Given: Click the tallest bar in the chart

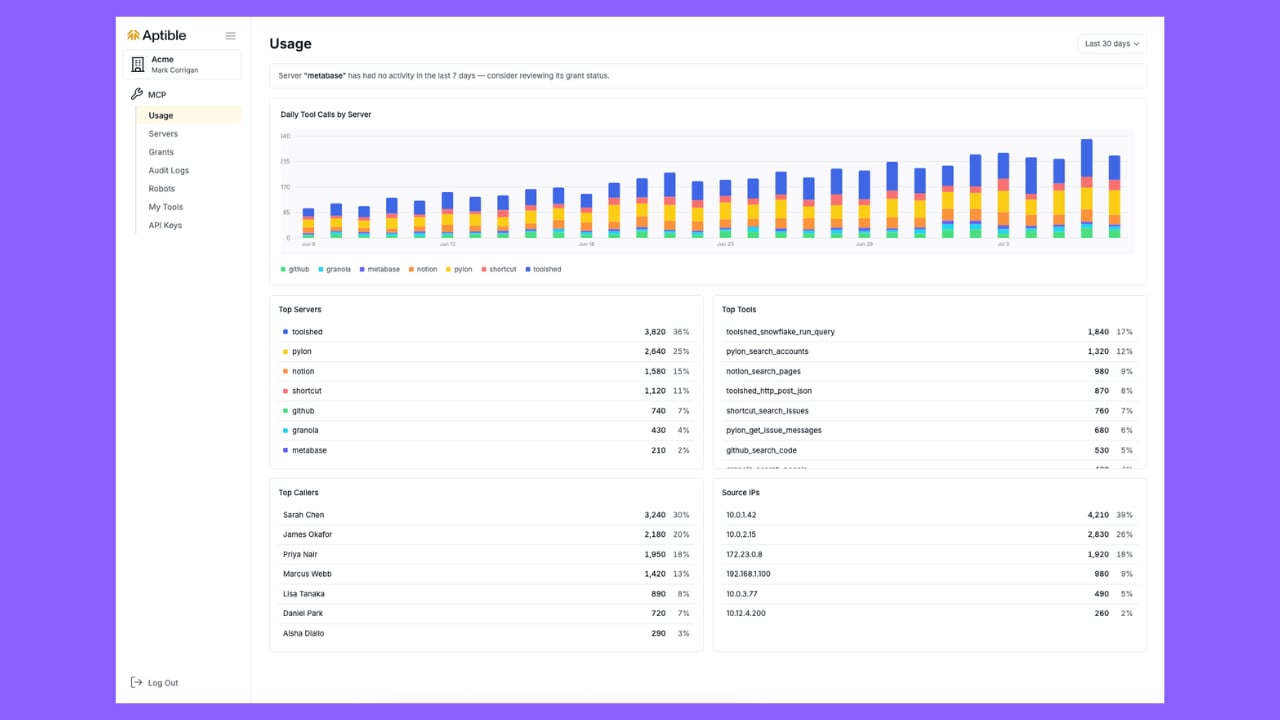Looking at the screenshot, I should (1086, 188).
